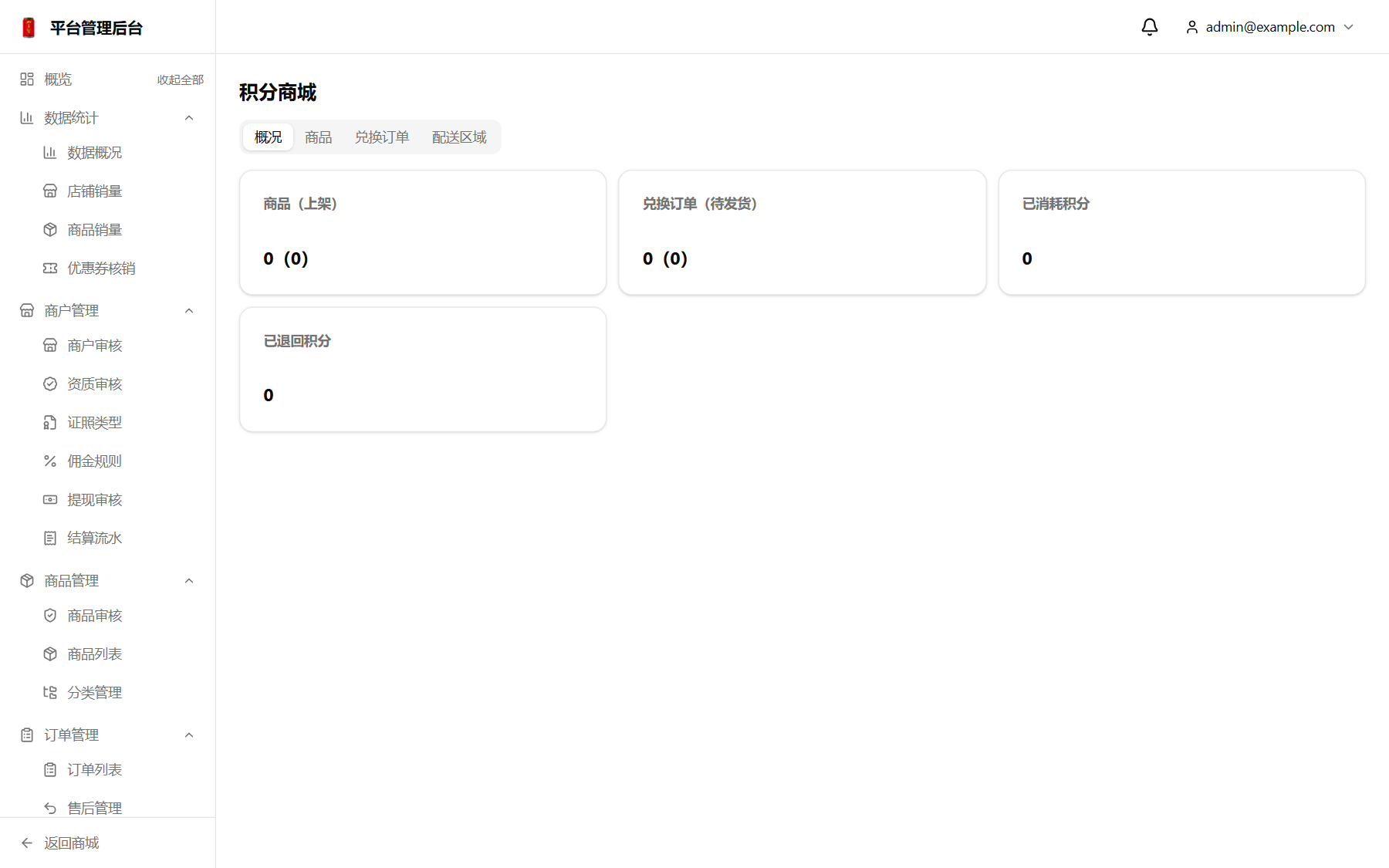Click the 分类管理 tree icon
This screenshot has height=868, width=1389.
pyautogui.click(x=50, y=692)
